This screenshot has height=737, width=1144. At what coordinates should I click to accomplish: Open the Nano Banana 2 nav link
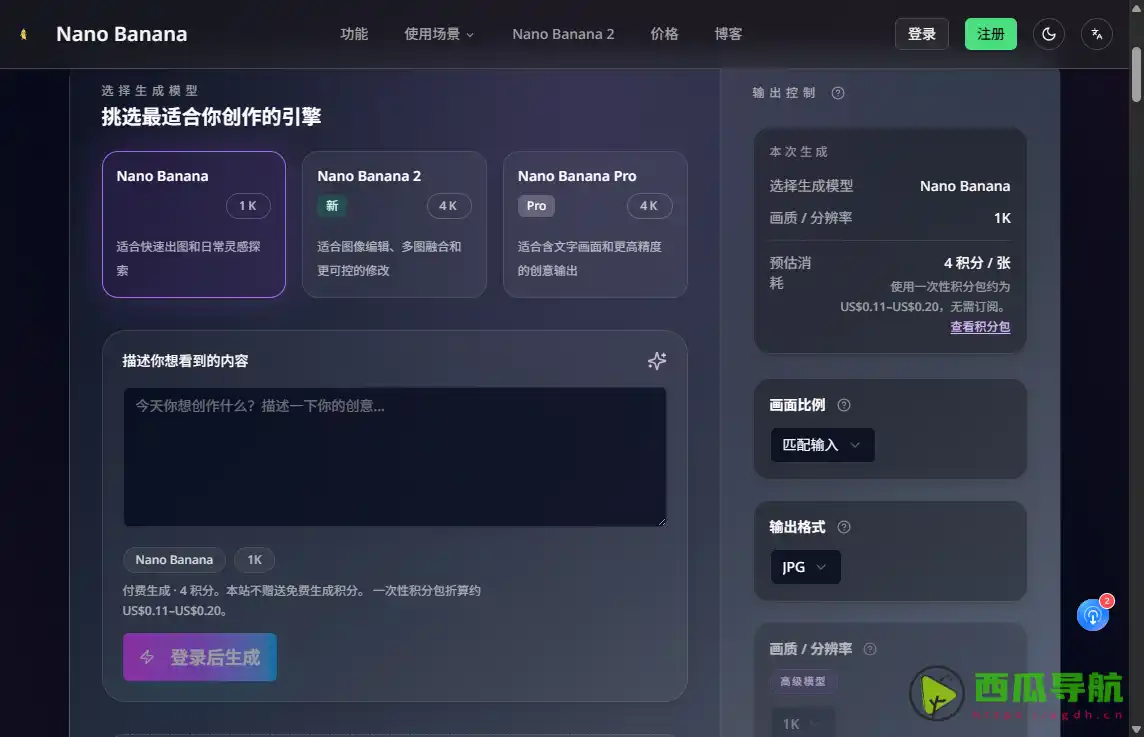(563, 34)
